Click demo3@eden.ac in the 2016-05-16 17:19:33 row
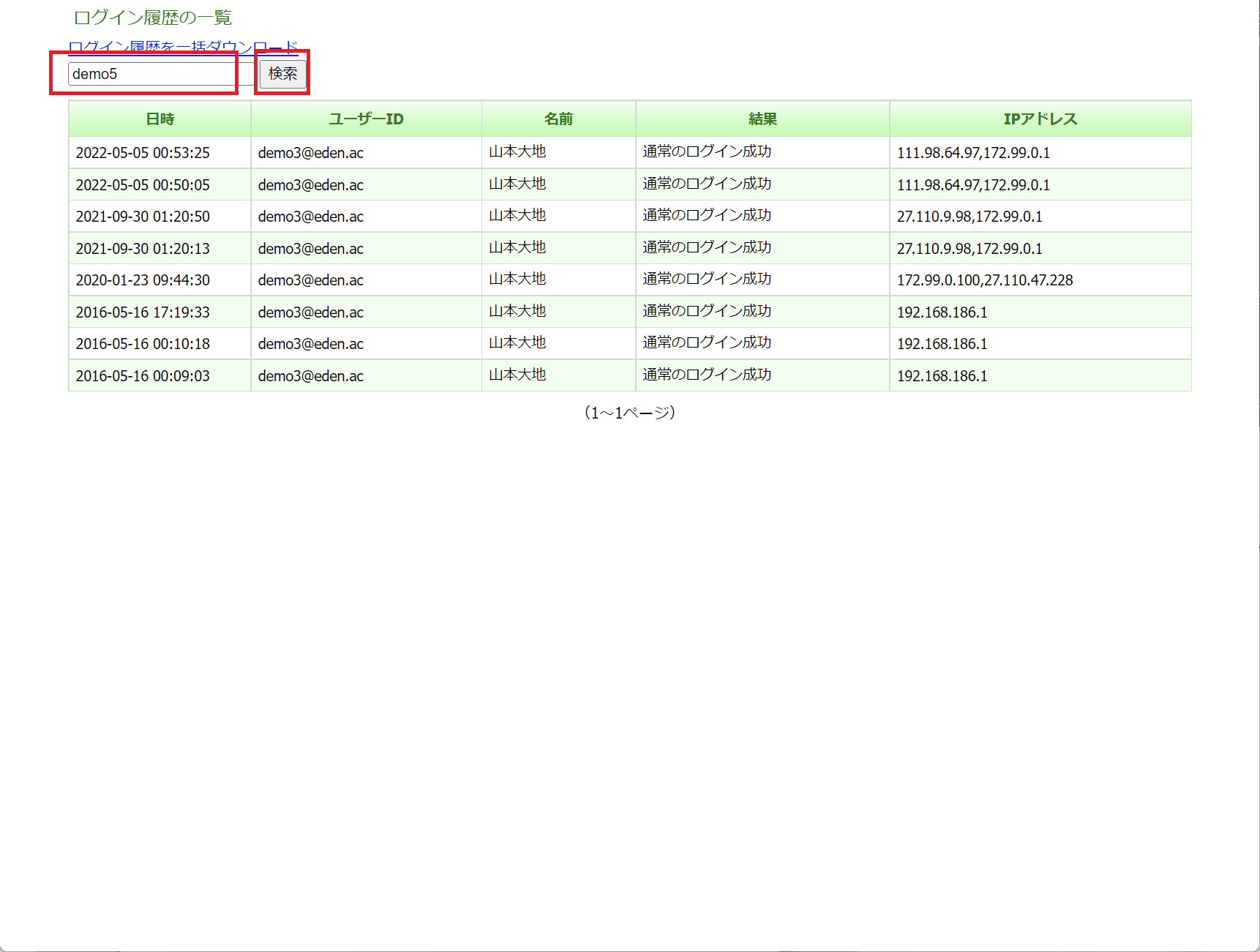This screenshot has width=1260, height=952. 310,312
